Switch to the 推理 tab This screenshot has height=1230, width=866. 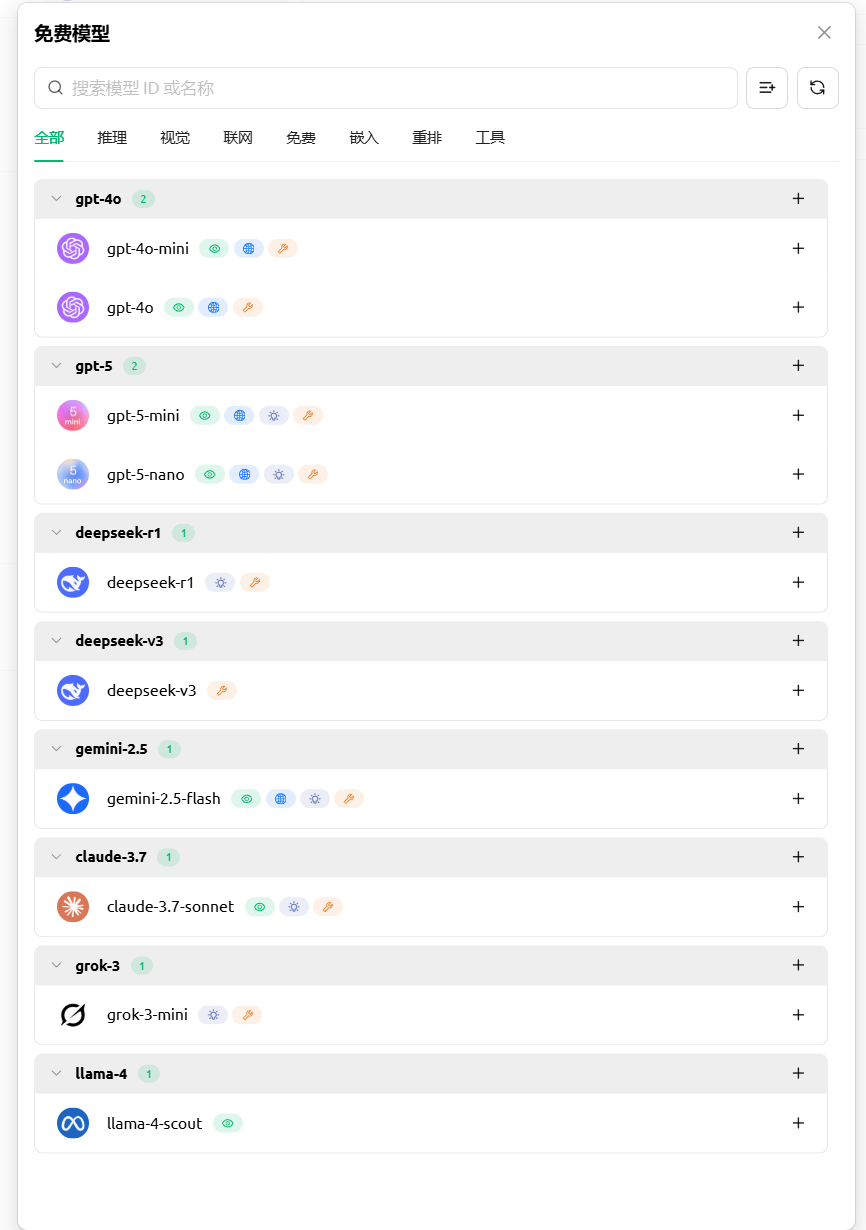pos(112,138)
